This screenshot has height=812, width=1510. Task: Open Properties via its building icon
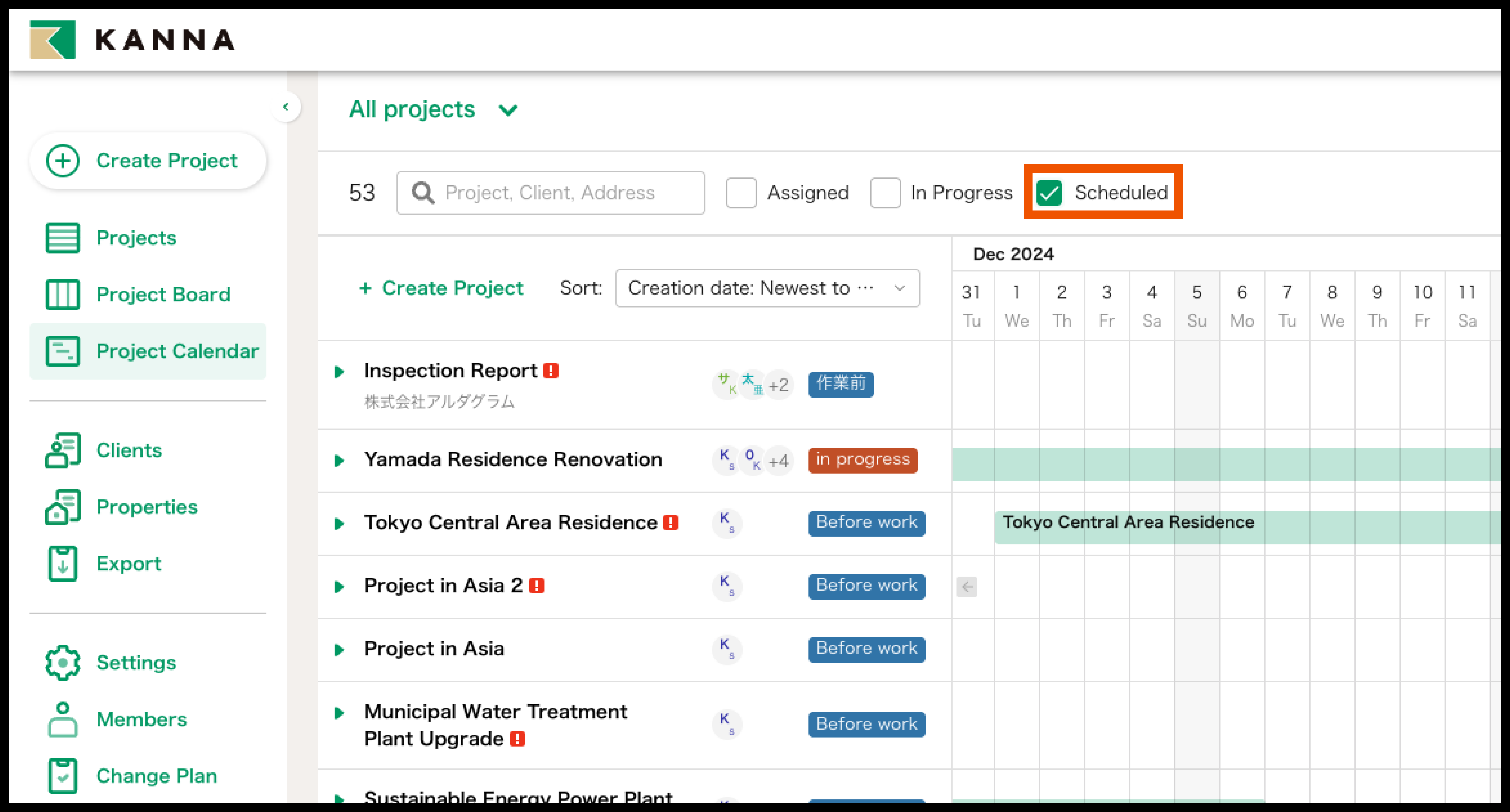point(62,507)
